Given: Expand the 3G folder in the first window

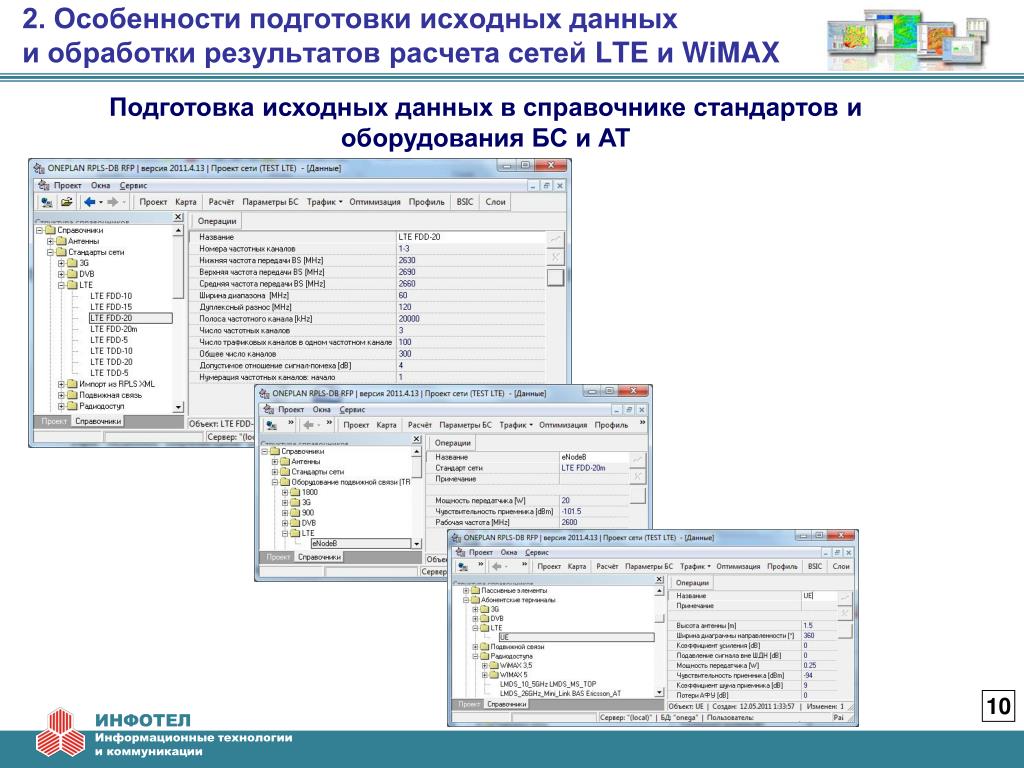Looking at the screenshot, I should tap(61, 263).
